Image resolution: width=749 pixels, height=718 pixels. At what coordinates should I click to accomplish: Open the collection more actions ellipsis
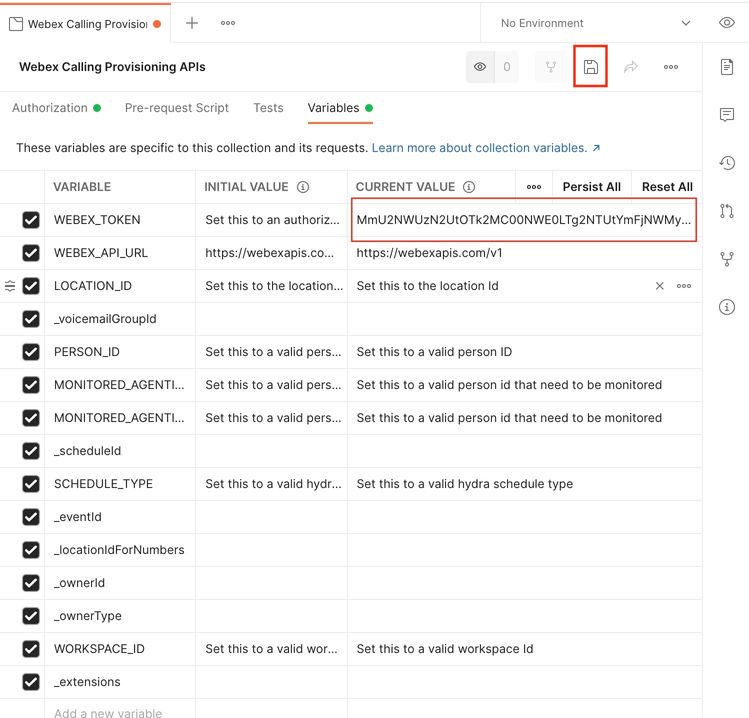pos(671,67)
